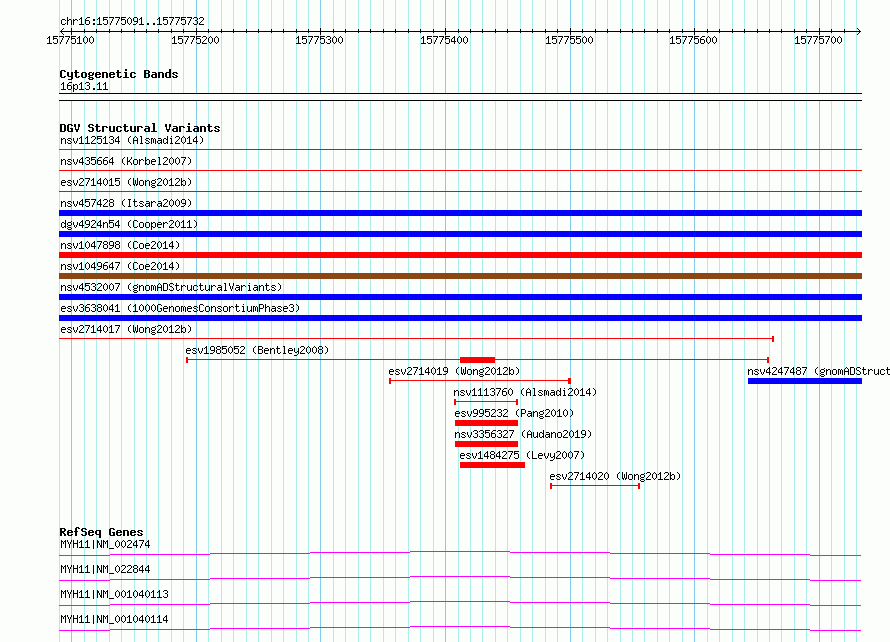Select the brown bar under nsv1049647
This screenshot has width=890, height=642.
point(460,276)
